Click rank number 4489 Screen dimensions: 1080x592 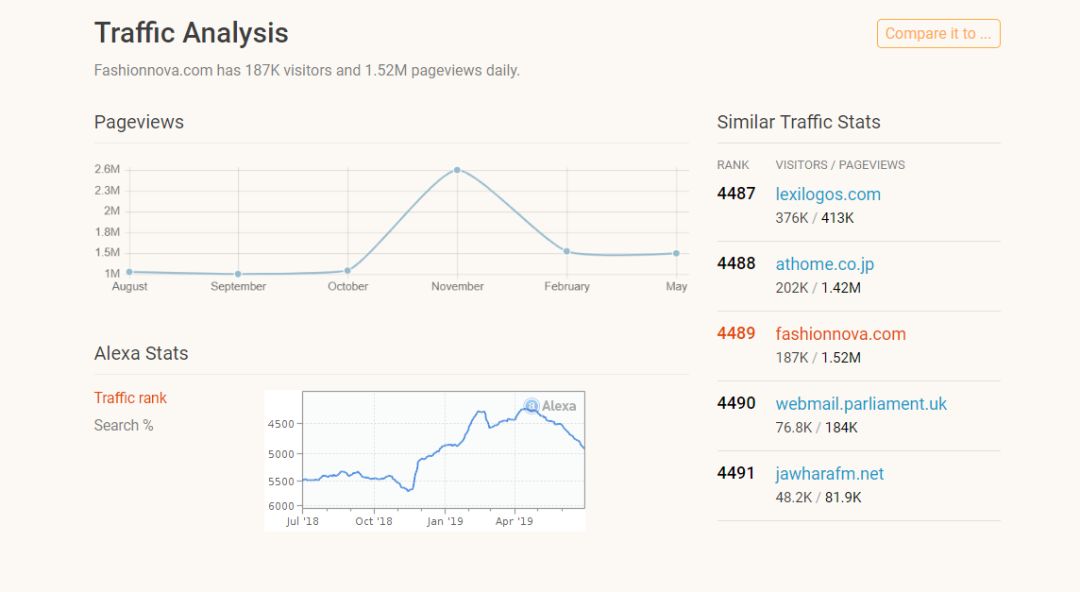[736, 334]
